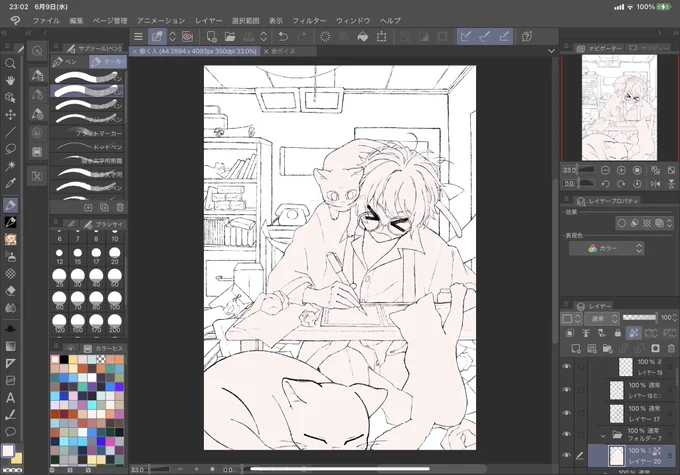Select brush size 30 preset
The height and width of the screenshot is (475, 680).
[78, 278]
